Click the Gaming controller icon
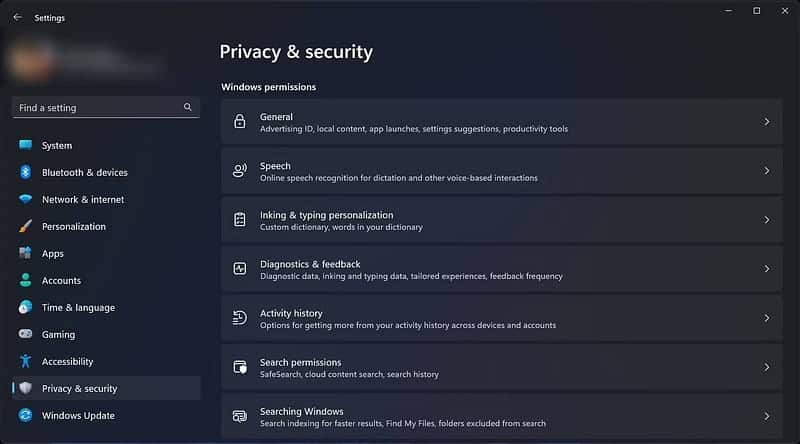 (25, 334)
